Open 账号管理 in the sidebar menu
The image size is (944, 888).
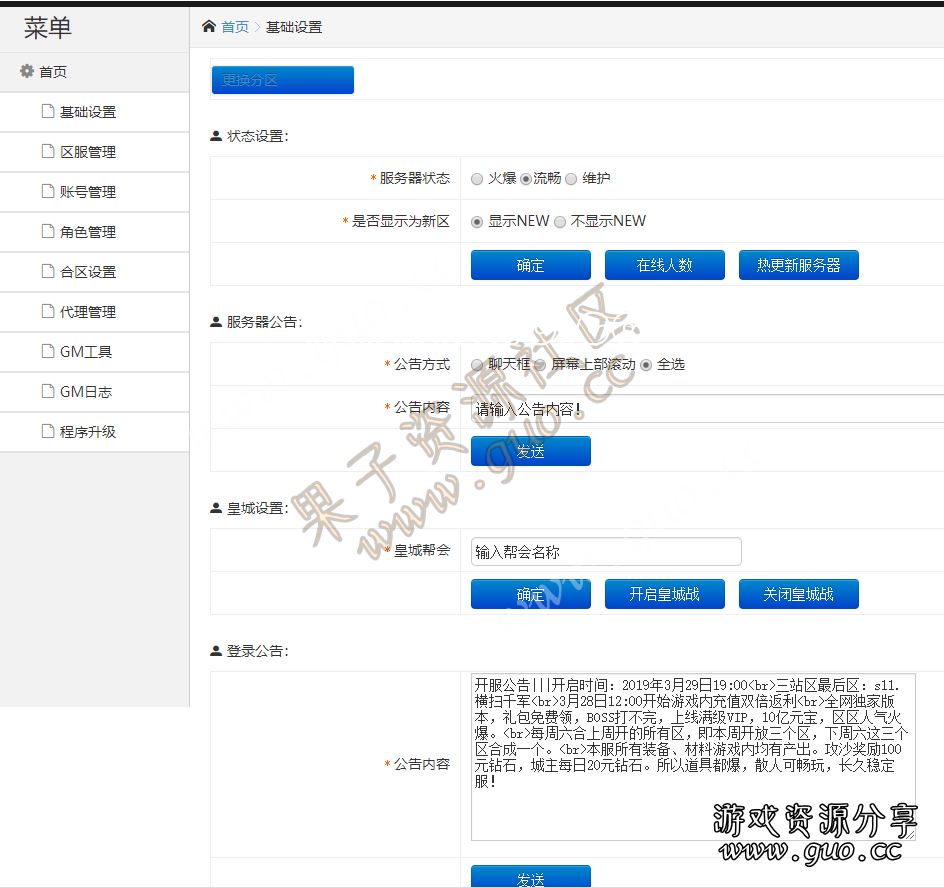tap(88, 192)
